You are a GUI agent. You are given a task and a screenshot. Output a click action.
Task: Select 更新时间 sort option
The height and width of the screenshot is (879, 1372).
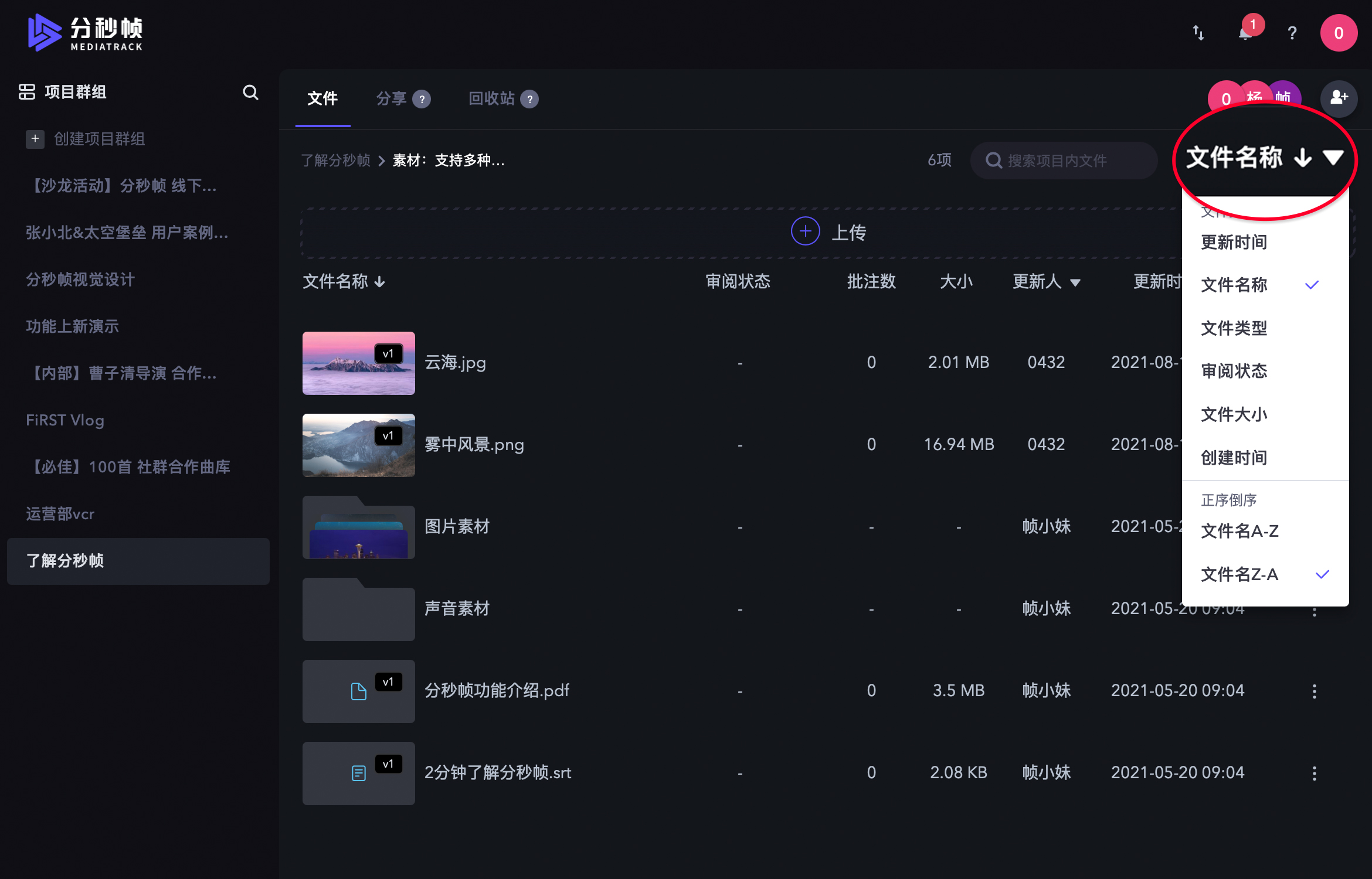(1234, 242)
